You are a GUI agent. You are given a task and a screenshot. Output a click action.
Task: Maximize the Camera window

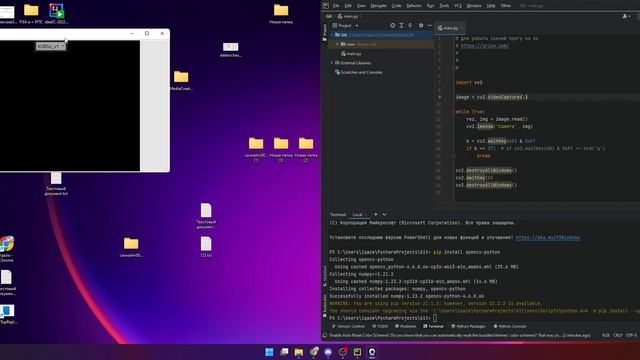click(147, 33)
